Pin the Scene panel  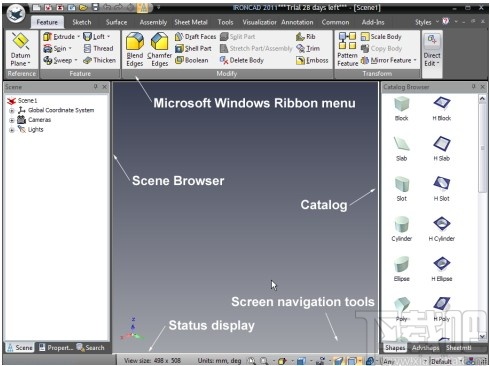pyautogui.click(x=96, y=87)
